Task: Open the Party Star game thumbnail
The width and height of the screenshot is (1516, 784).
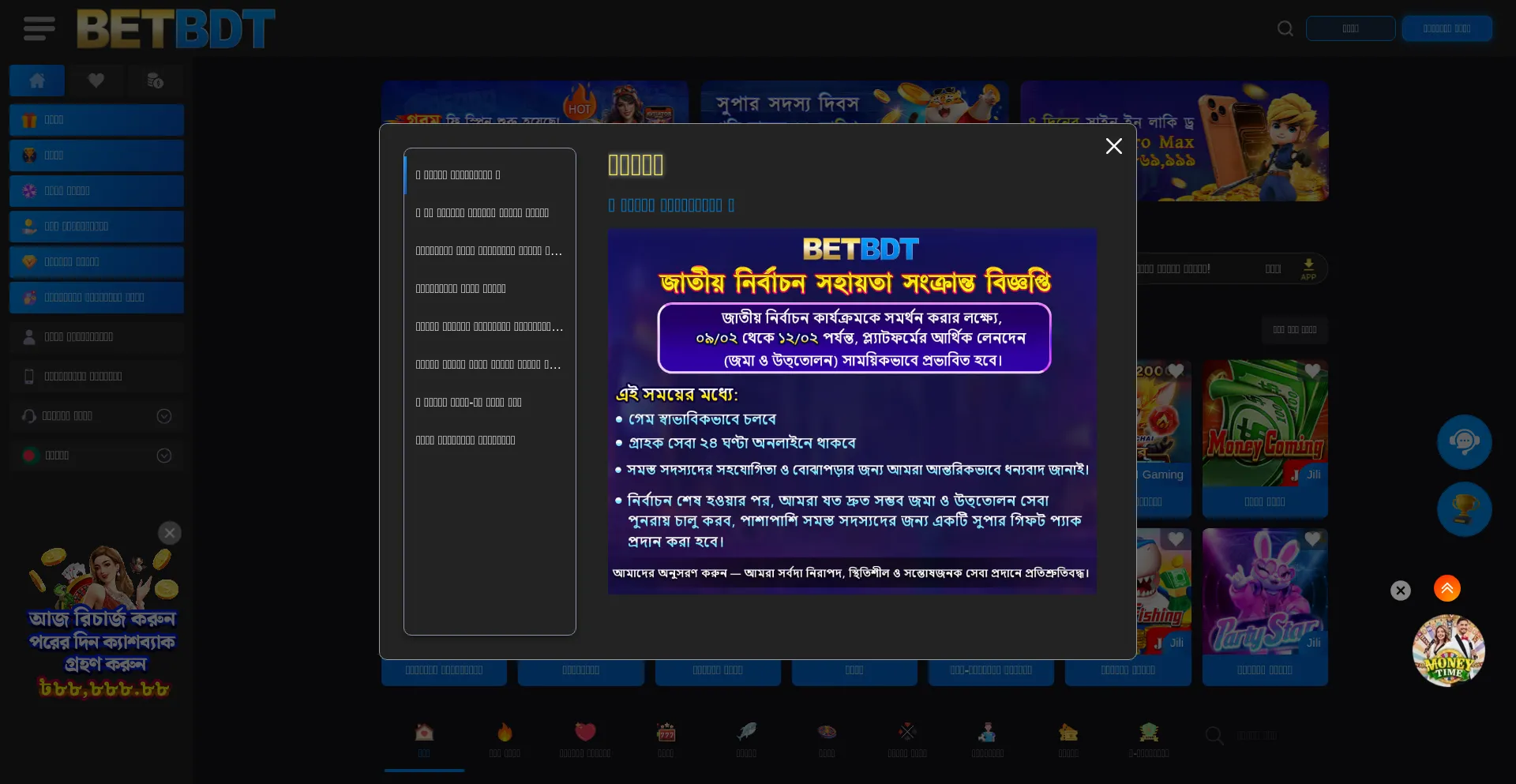Action: 1265,591
